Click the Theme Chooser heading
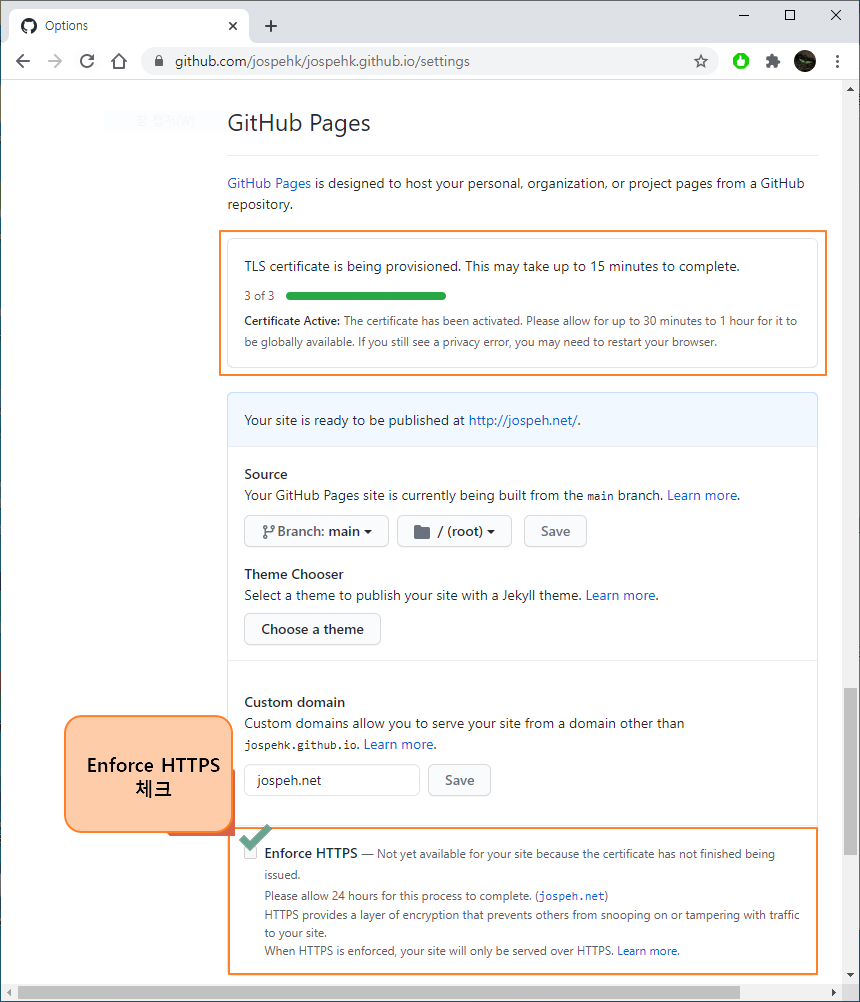 [x=294, y=574]
